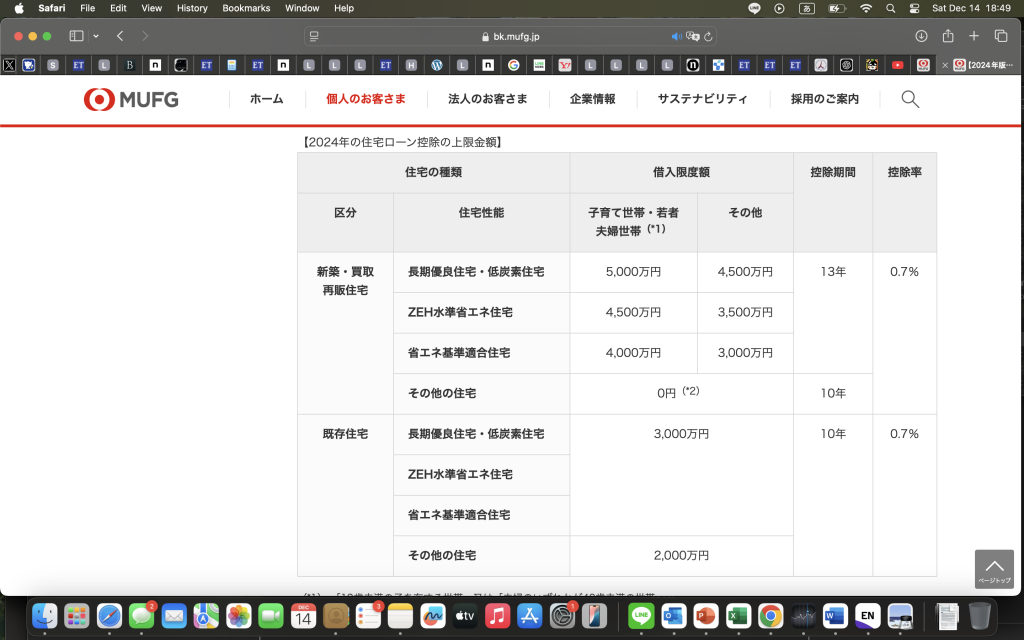Toggle the Safari sidebar
1024x640 pixels.
[x=76, y=36]
